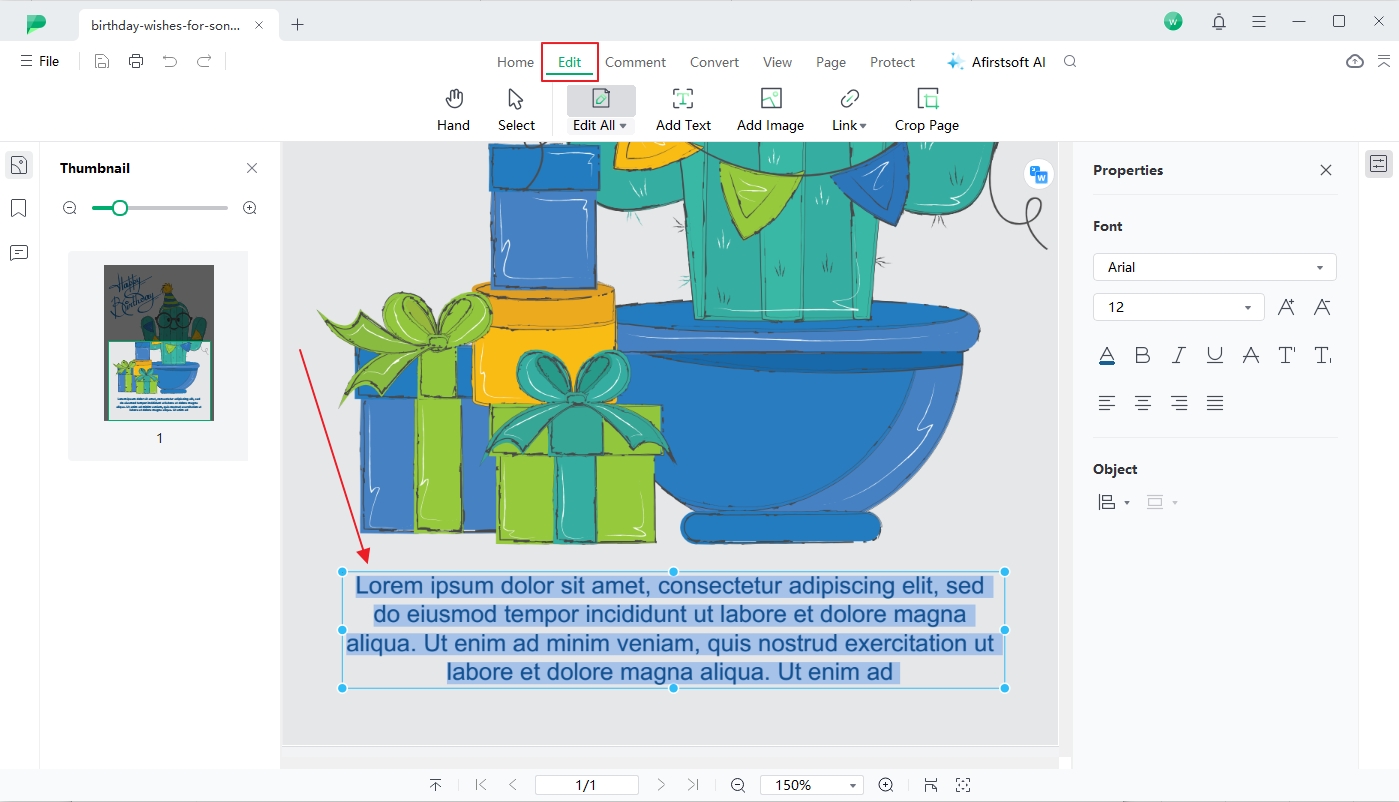Align text left
The image size is (1399, 802).
click(1107, 403)
